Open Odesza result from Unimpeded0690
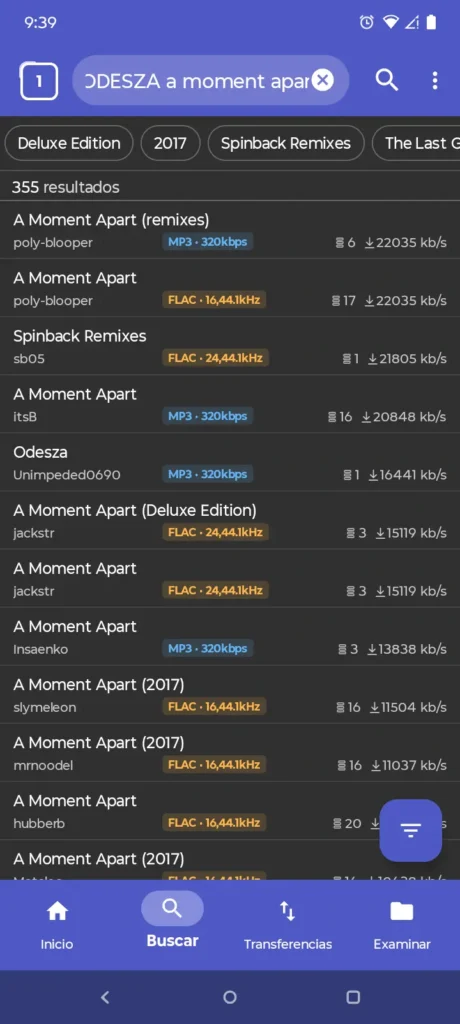The width and height of the screenshot is (460, 1024). (x=230, y=462)
